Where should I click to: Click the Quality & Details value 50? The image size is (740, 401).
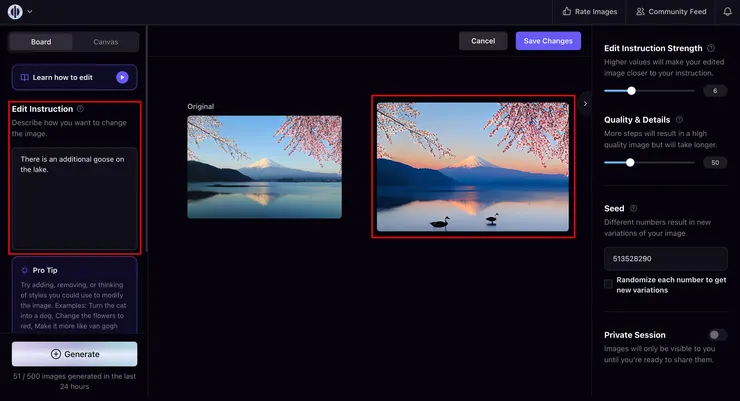(x=715, y=162)
